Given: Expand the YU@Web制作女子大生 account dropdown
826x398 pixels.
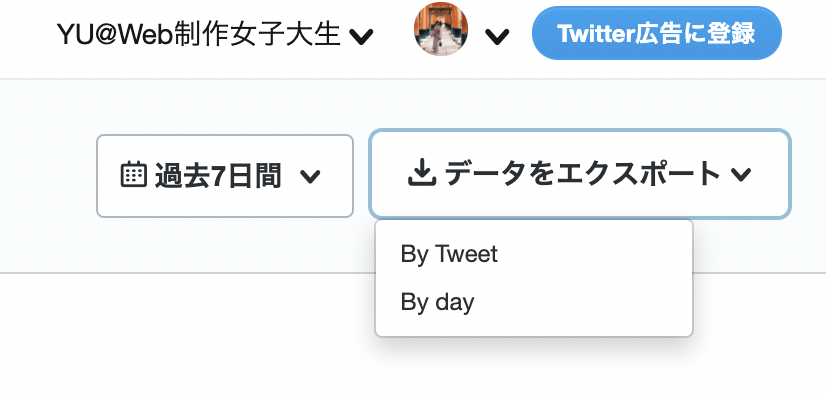Looking at the screenshot, I should click(x=215, y=35).
